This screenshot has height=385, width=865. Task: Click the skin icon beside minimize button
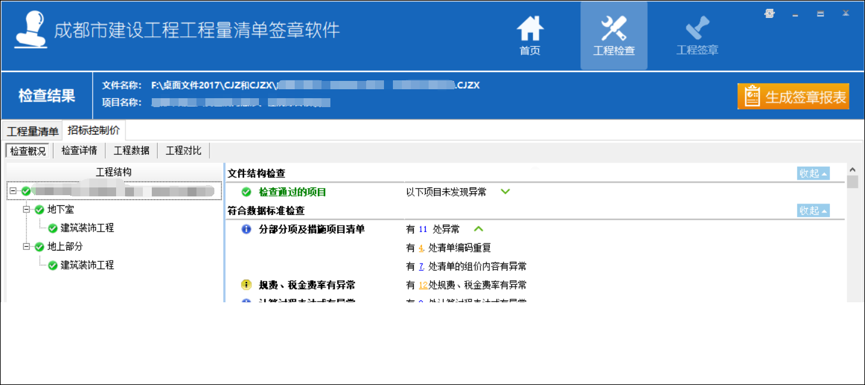tap(770, 14)
